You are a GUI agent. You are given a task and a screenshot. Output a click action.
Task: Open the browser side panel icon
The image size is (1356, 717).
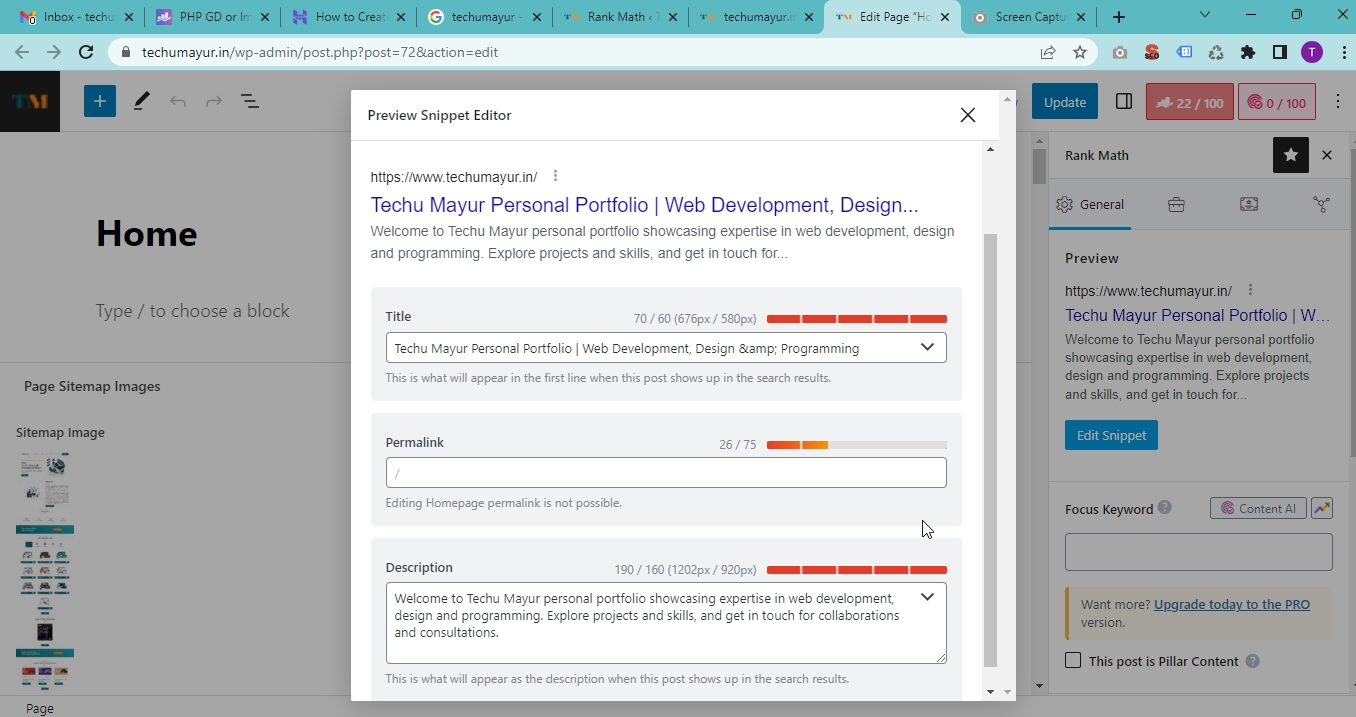1280,52
